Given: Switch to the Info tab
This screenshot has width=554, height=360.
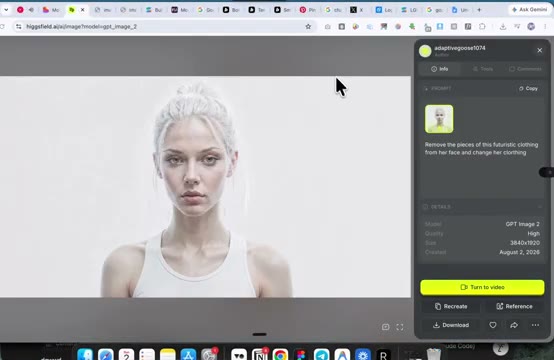Looking at the screenshot, I should click(440, 69).
